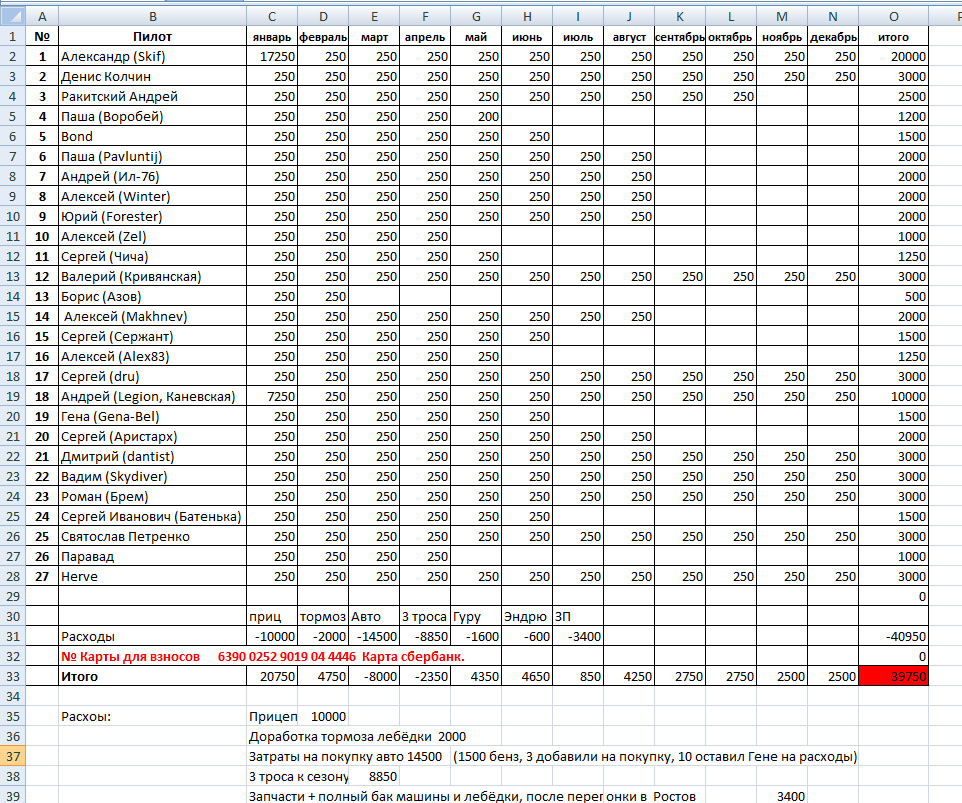Select cell 'Сергей (Чича)'
This screenshot has width=962, height=803.
[152, 256]
